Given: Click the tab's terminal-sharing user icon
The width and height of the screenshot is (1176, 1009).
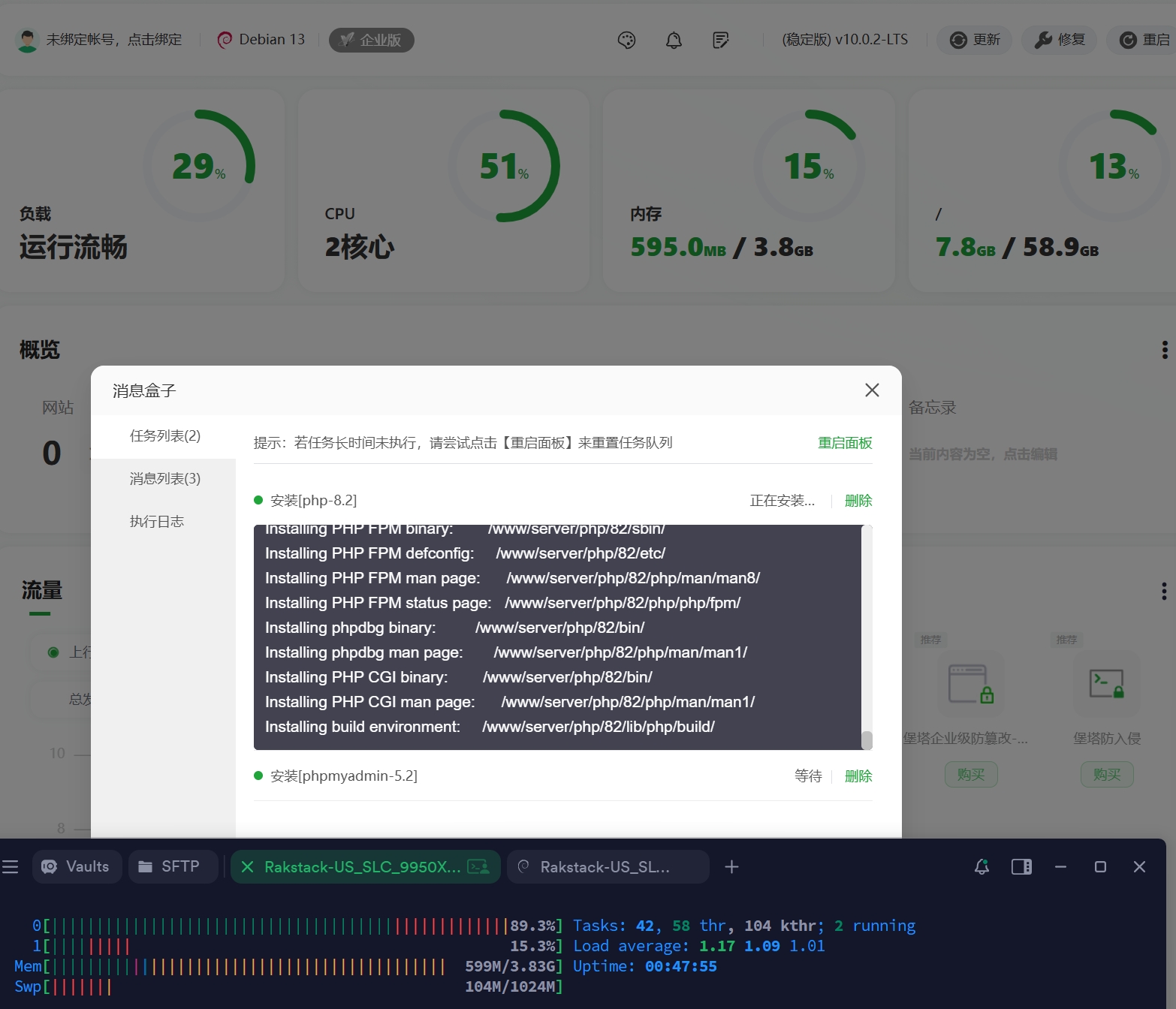Looking at the screenshot, I should (478, 867).
